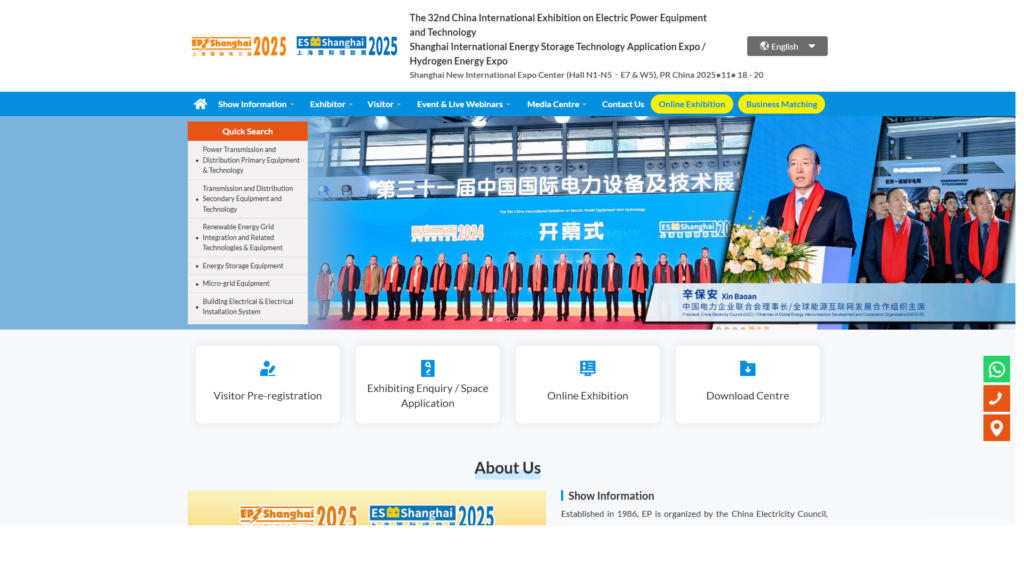The image size is (1024, 576).
Task: Go to the home page via house icon
Action: [200, 104]
